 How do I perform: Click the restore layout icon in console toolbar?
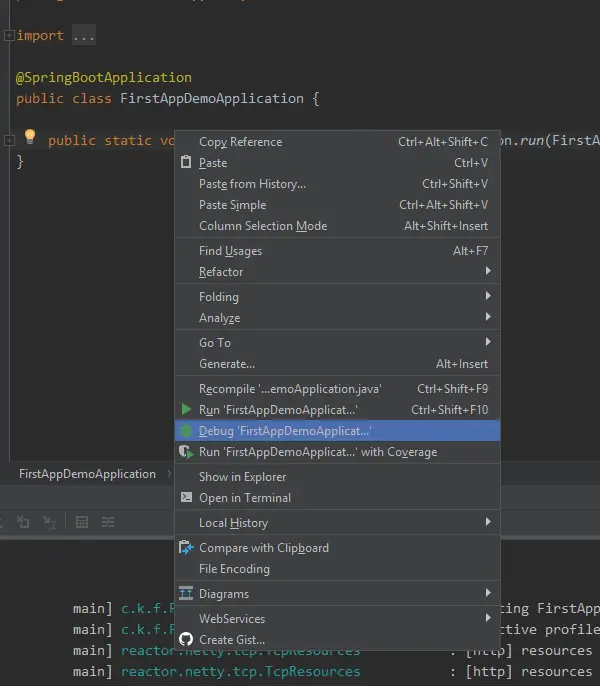(x=23, y=522)
